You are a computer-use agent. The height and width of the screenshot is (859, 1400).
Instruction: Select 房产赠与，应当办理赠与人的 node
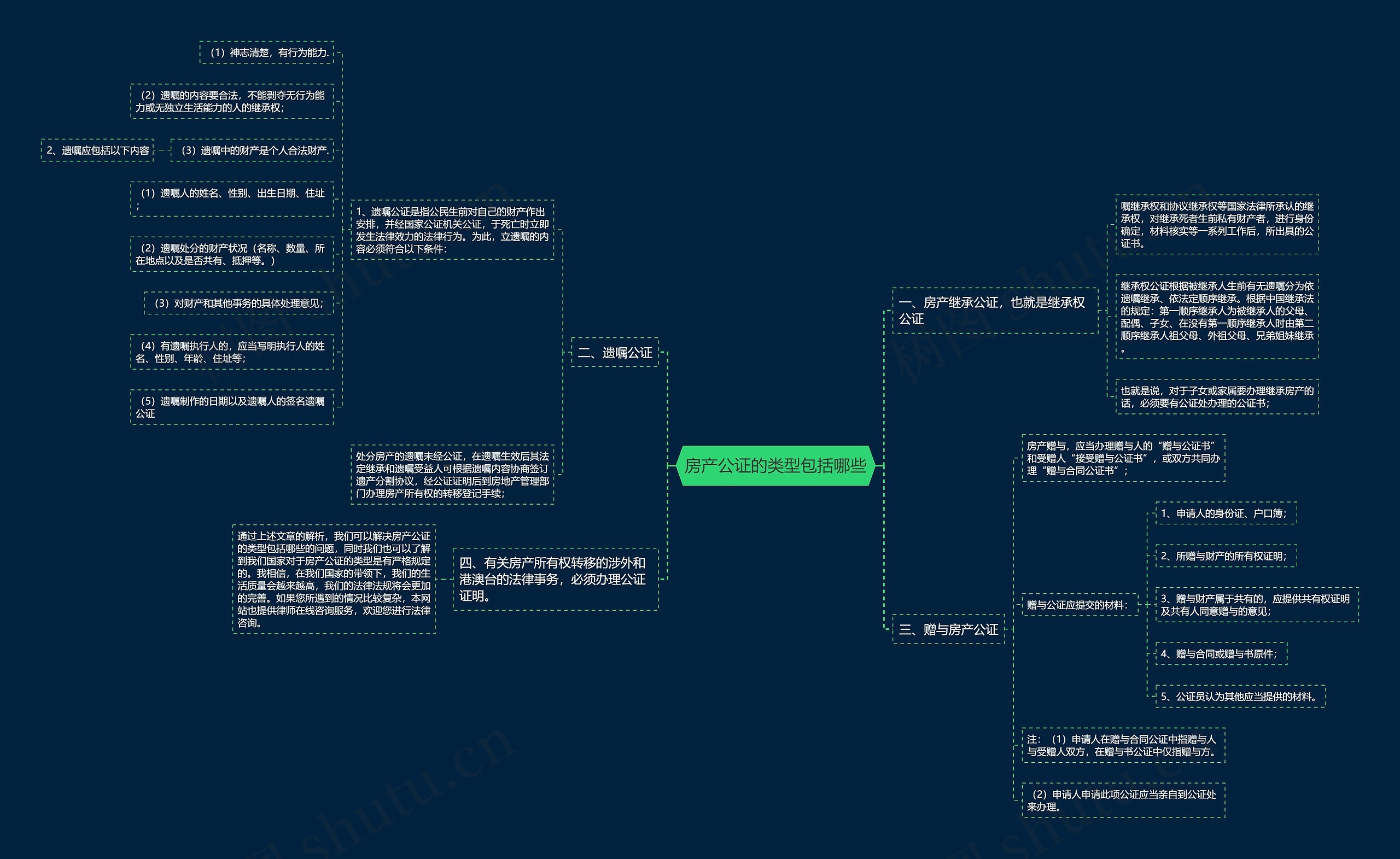tap(1123, 458)
